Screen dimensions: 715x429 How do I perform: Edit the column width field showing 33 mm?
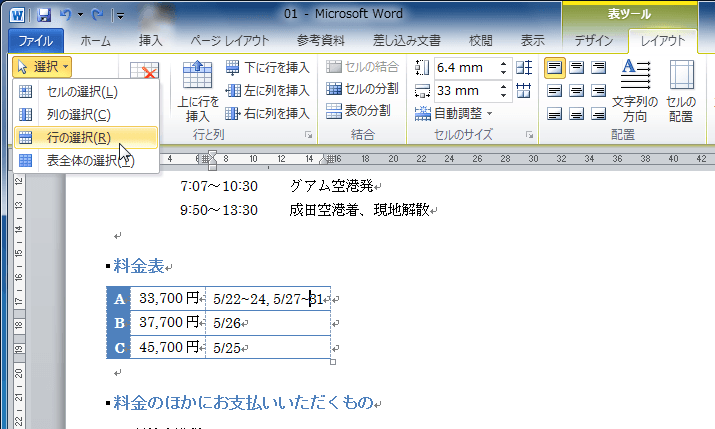coord(465,91)
